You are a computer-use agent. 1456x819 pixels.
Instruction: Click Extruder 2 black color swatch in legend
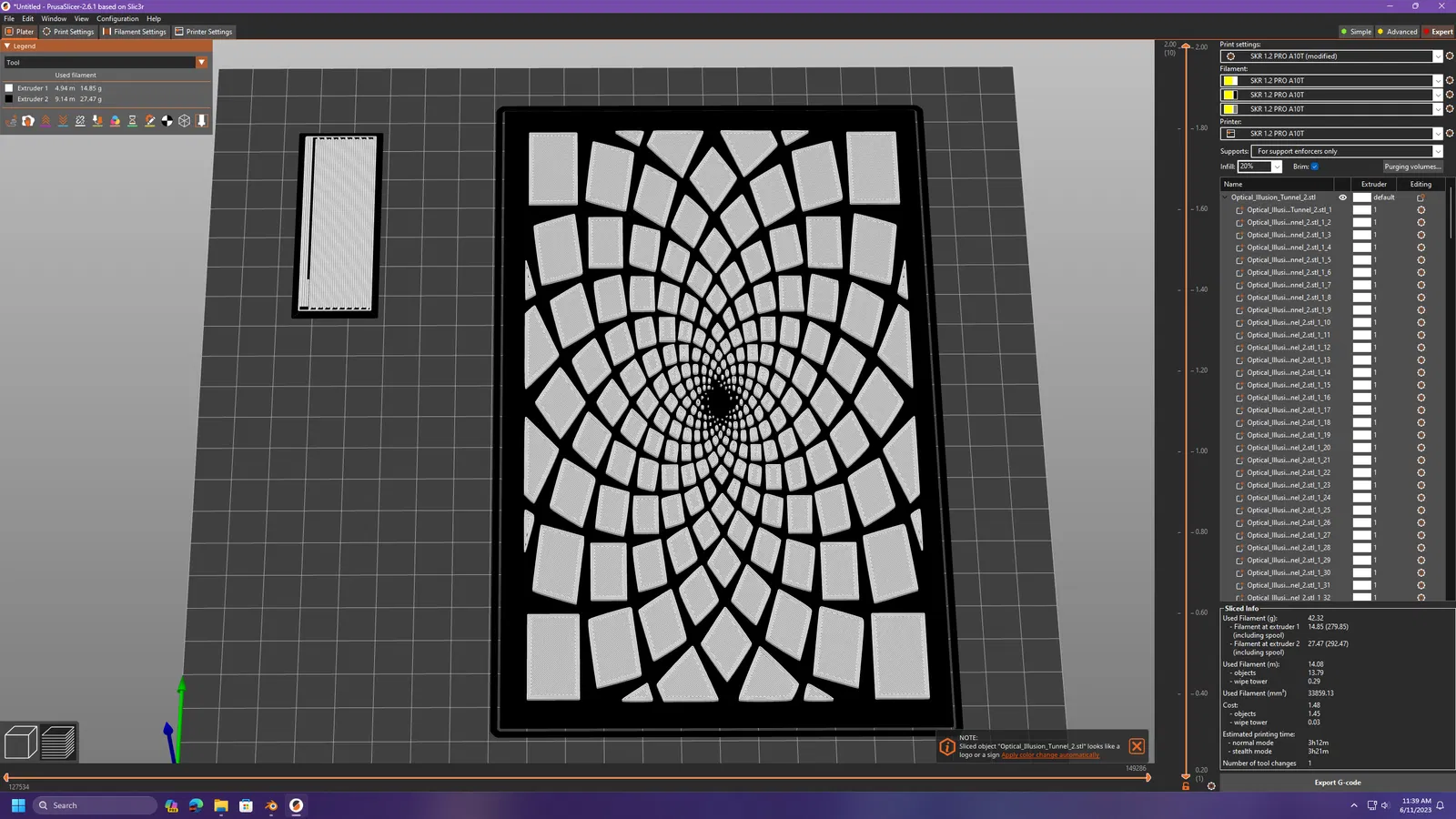[9, 99]
